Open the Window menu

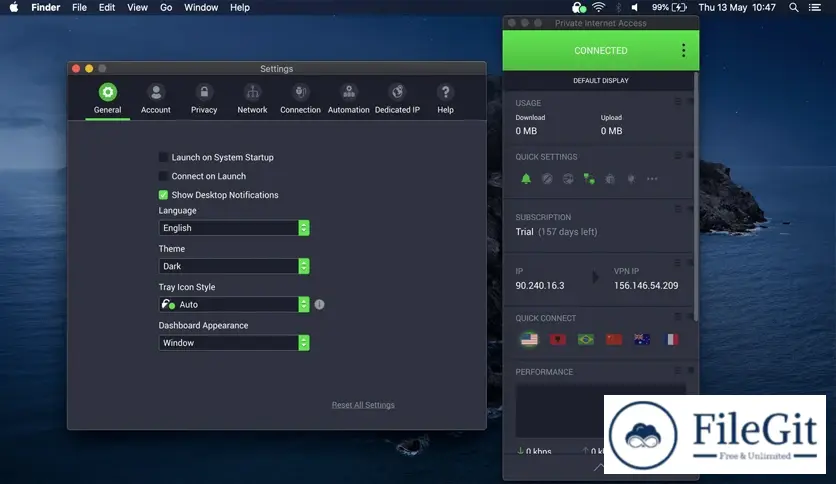point(201,7)
